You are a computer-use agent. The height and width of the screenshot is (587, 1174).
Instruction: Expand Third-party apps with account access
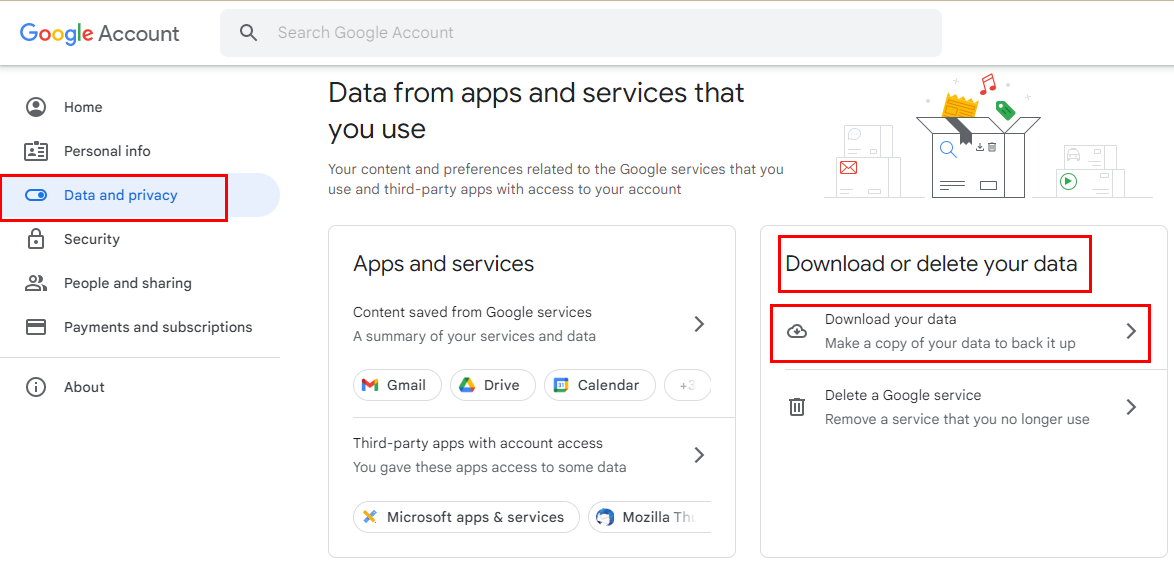pos(699,455)
